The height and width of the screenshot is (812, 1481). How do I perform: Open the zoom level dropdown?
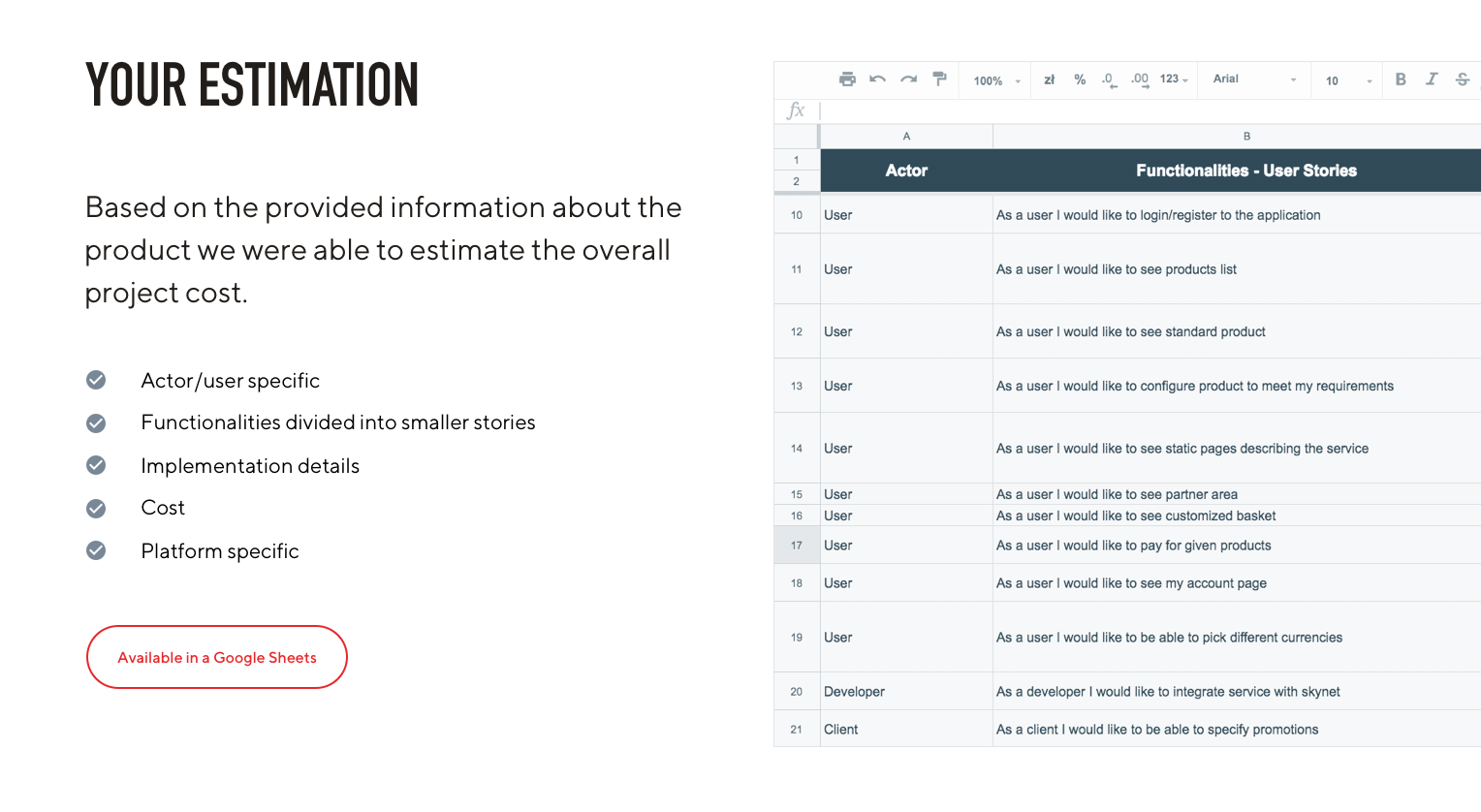[994, 80]
